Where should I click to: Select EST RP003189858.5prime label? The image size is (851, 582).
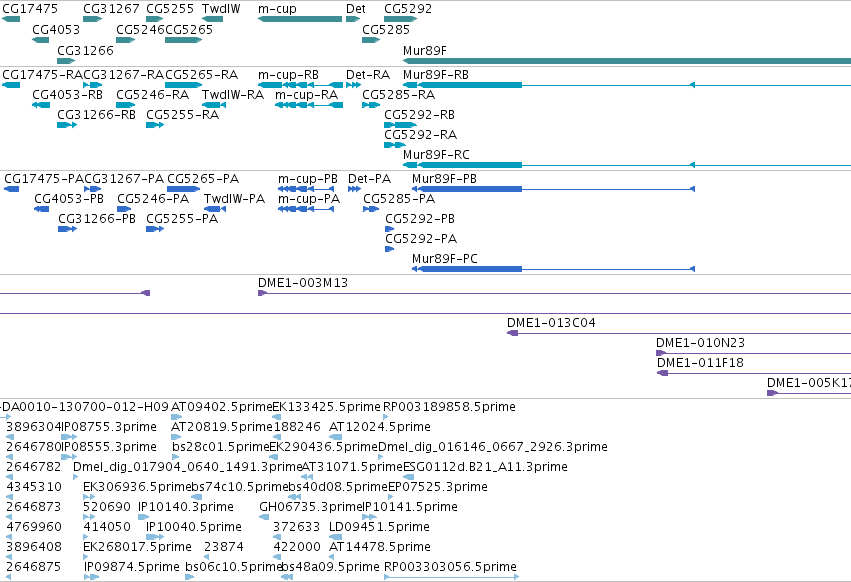pos(449,407)
